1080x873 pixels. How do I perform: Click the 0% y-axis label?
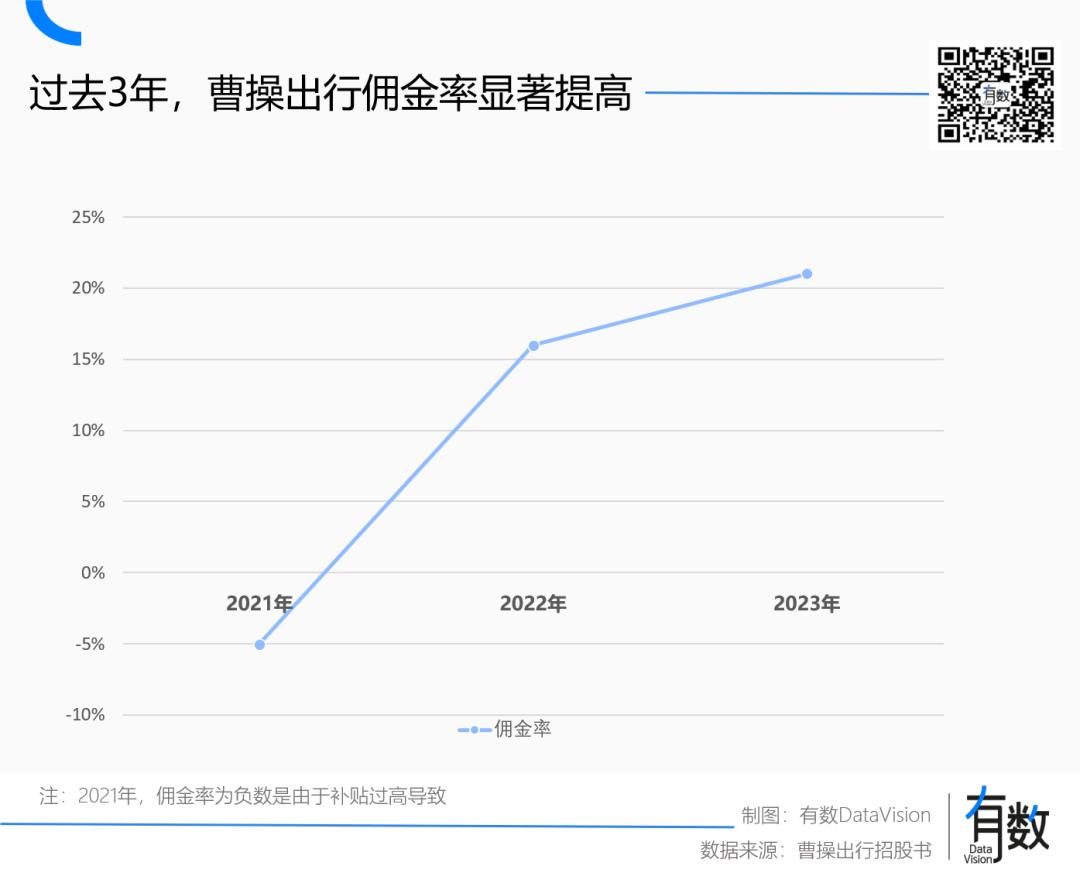click(93, 573)
